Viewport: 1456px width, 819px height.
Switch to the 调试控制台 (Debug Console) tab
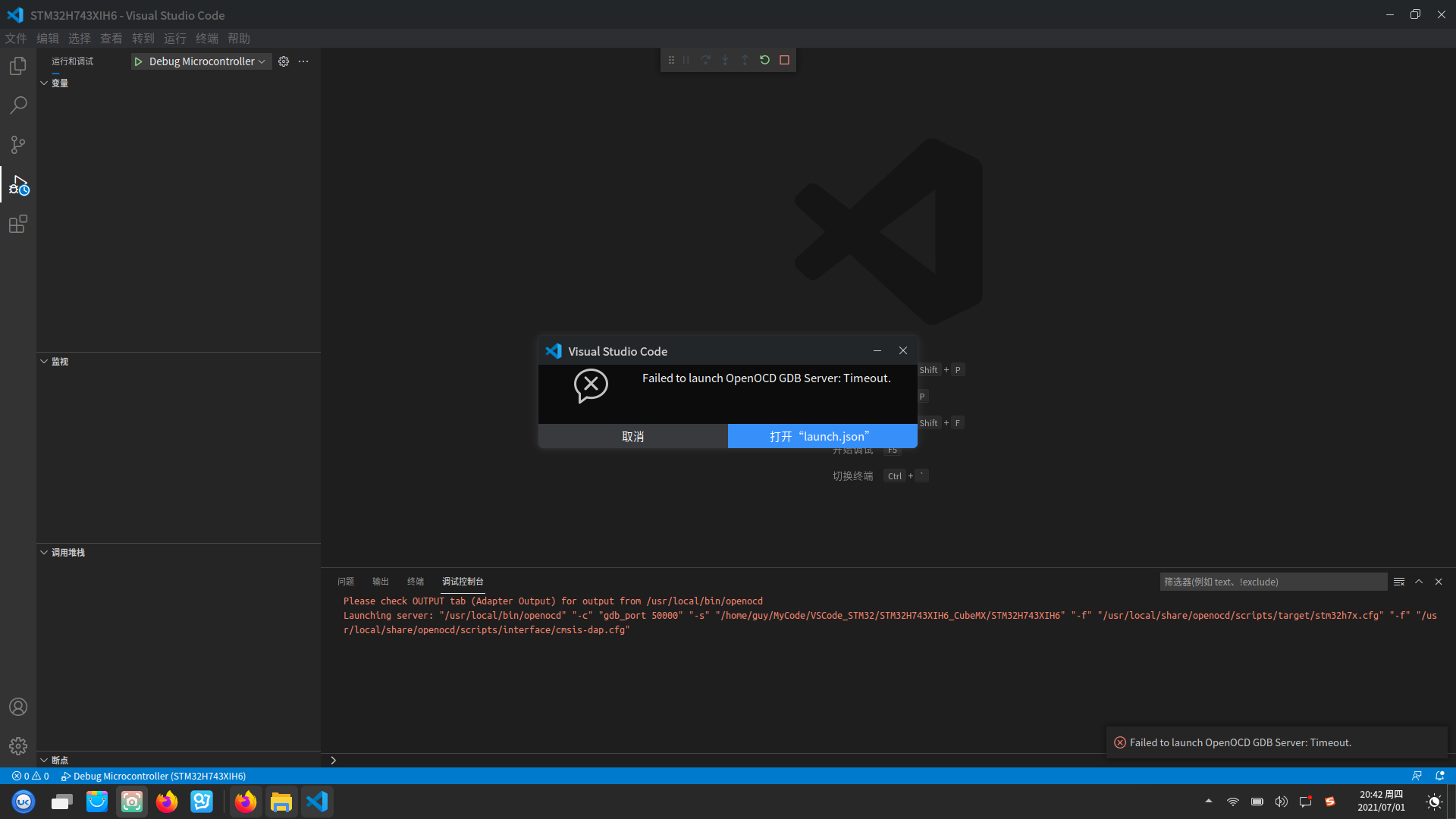[x=463, y=582]
